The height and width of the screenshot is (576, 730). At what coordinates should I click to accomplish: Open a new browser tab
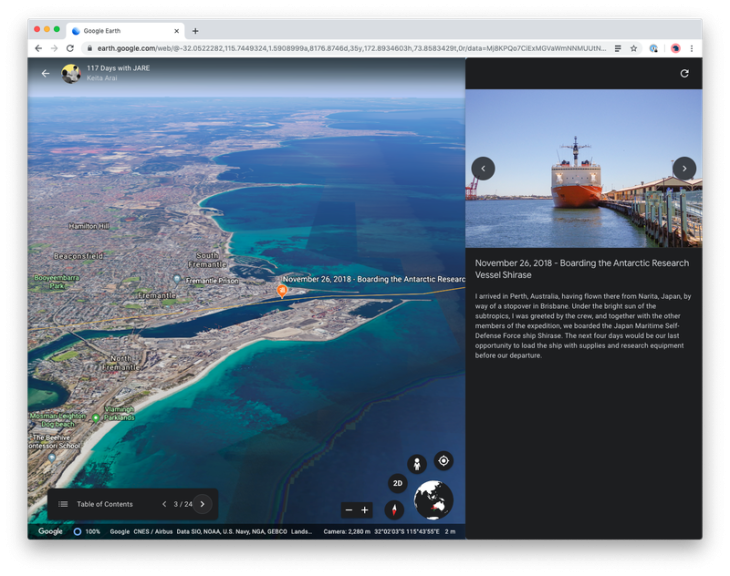(196, 31)
